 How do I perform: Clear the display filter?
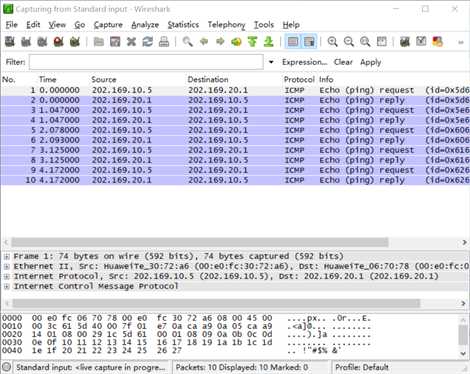[x=343, y=62]
